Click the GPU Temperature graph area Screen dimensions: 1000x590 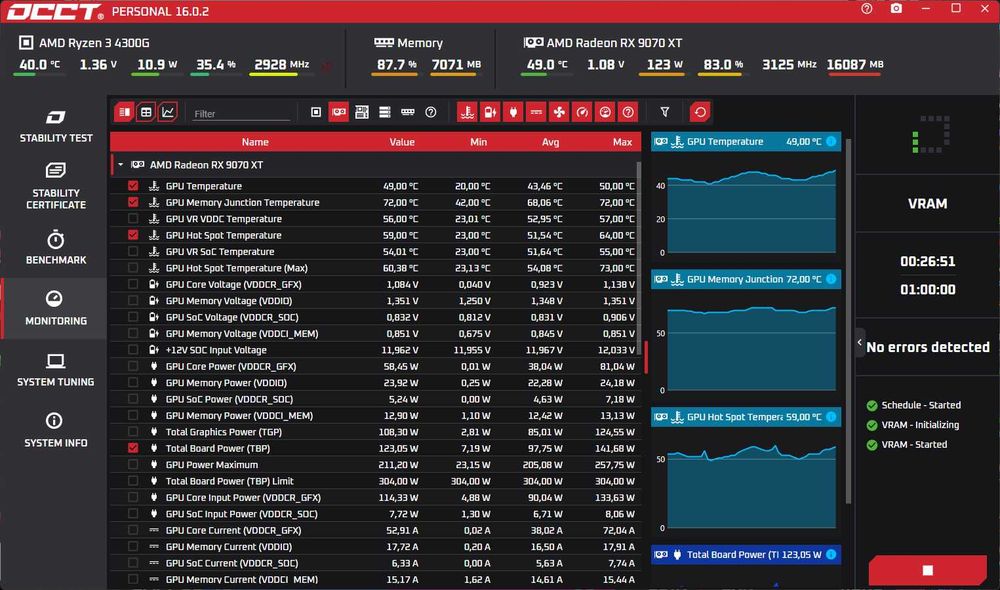[x=751, y=212]
